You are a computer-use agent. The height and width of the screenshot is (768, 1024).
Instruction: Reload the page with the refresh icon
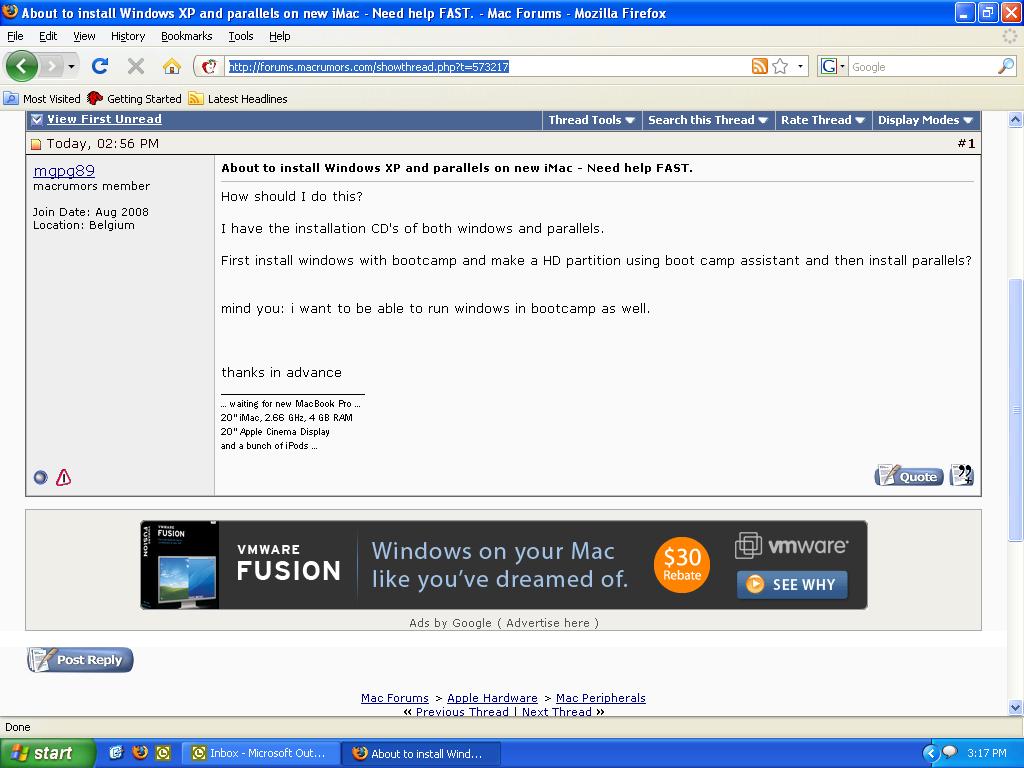[x=100, y=66]
